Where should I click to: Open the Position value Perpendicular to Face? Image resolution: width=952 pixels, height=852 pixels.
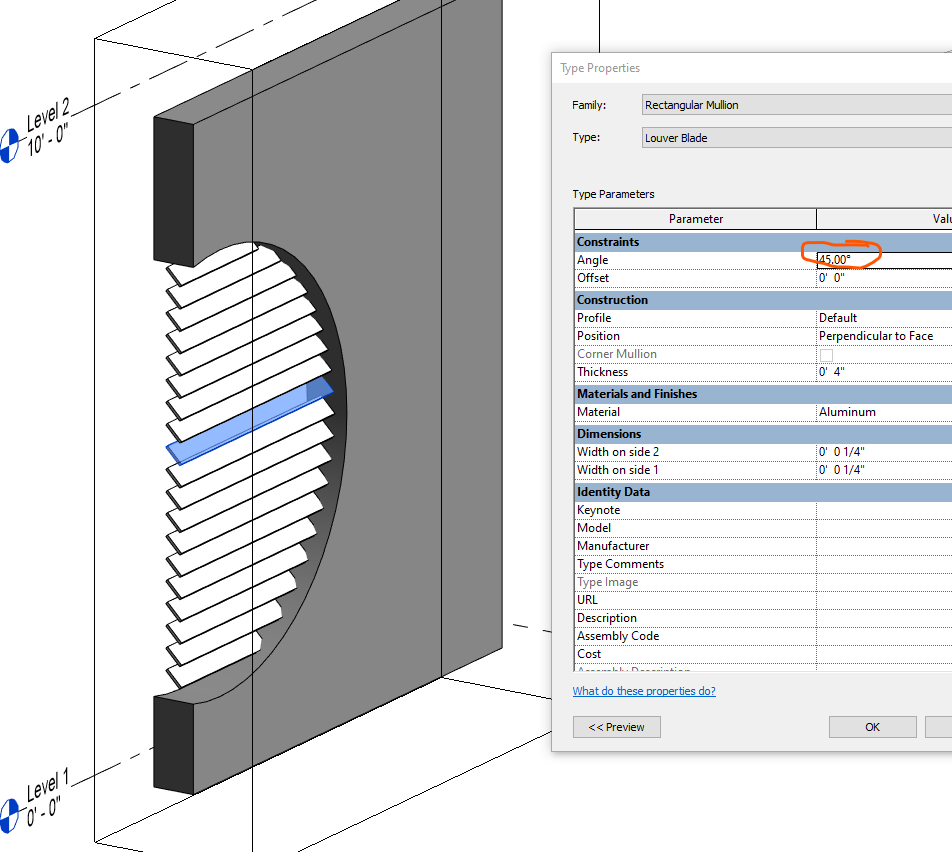tap(880, 335)
